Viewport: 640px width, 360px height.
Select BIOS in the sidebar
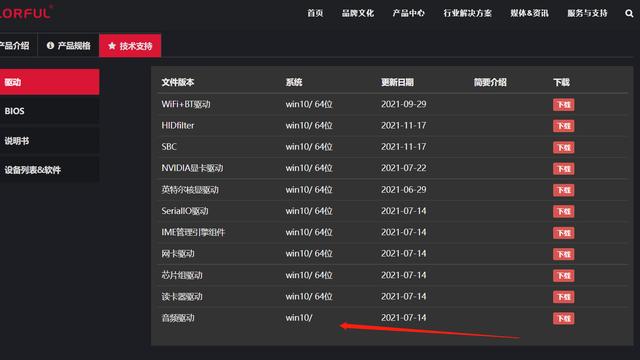tap(49, 111)
